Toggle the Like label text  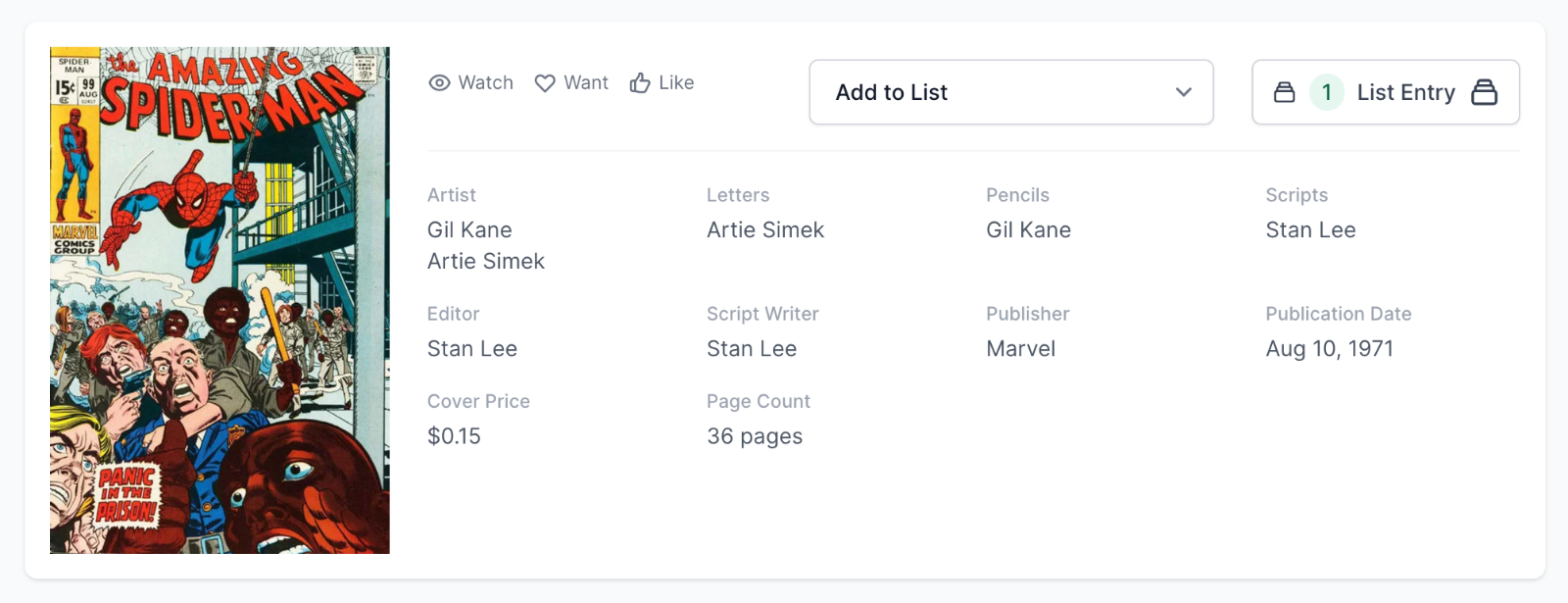tap(676, 83)
